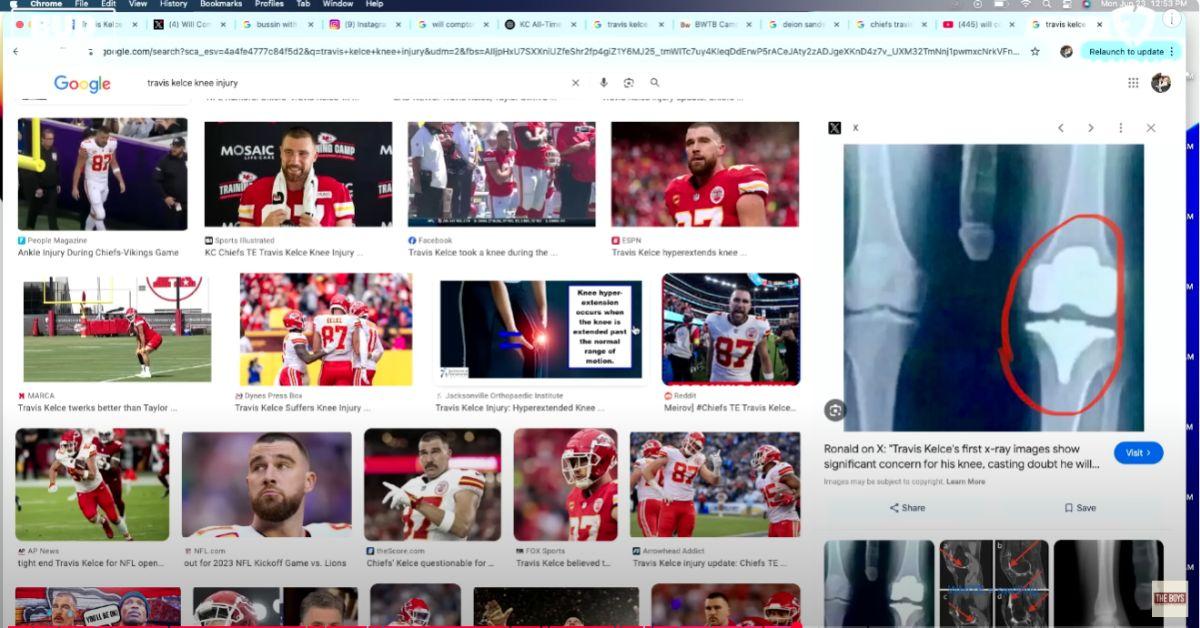Open ESPN hyperextends knee thumbnail
This screenshot has height=628, width=1200.
(x=705, y=175)
